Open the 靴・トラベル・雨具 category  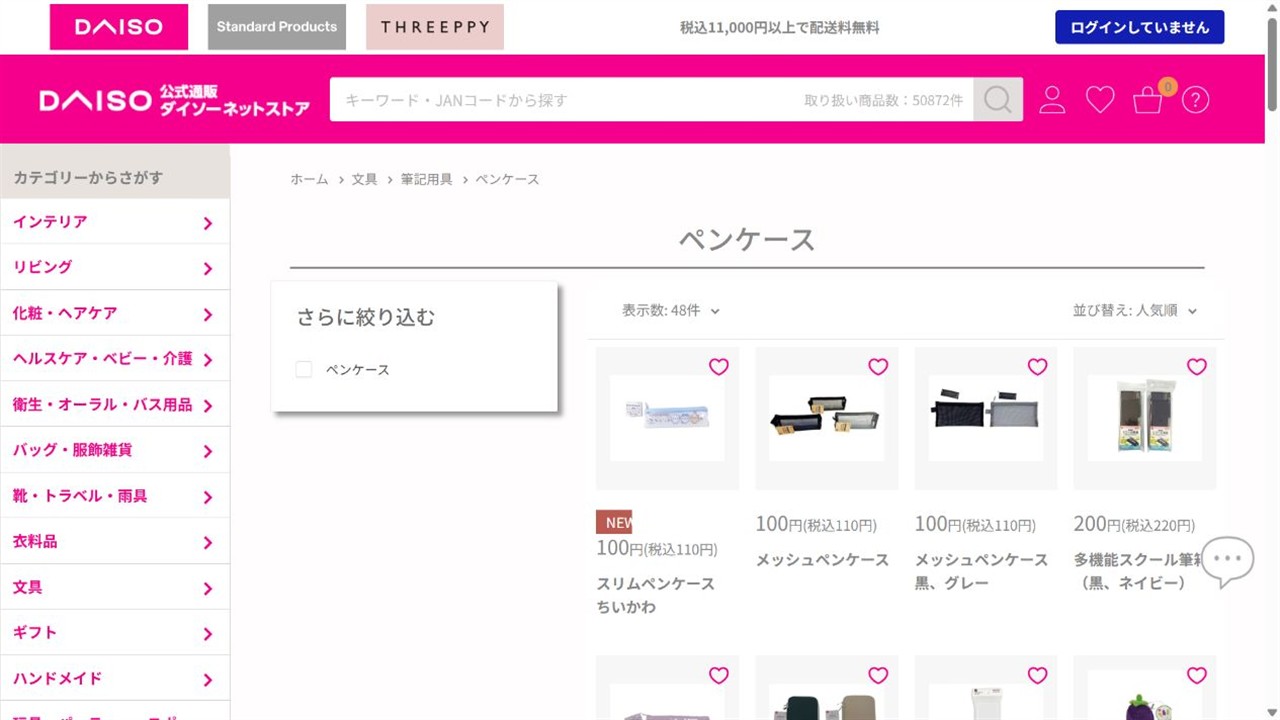(x=115, y=497)
